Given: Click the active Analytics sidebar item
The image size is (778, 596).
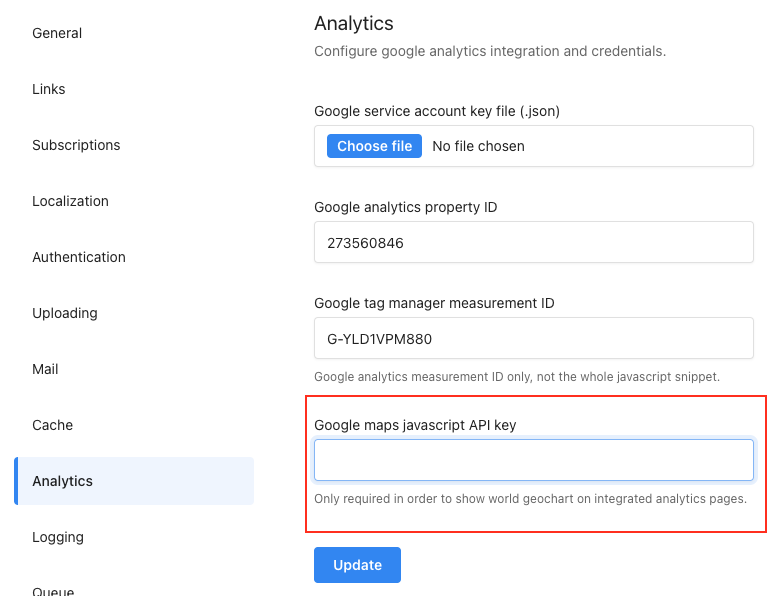Looking at the screenshot, I should point(134,481).
